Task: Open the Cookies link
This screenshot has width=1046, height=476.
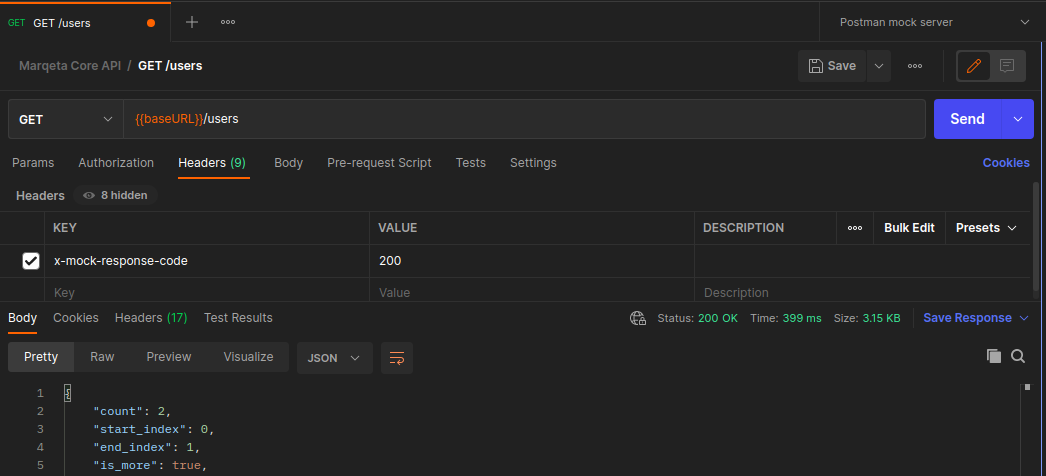Action: [1005, 163]
